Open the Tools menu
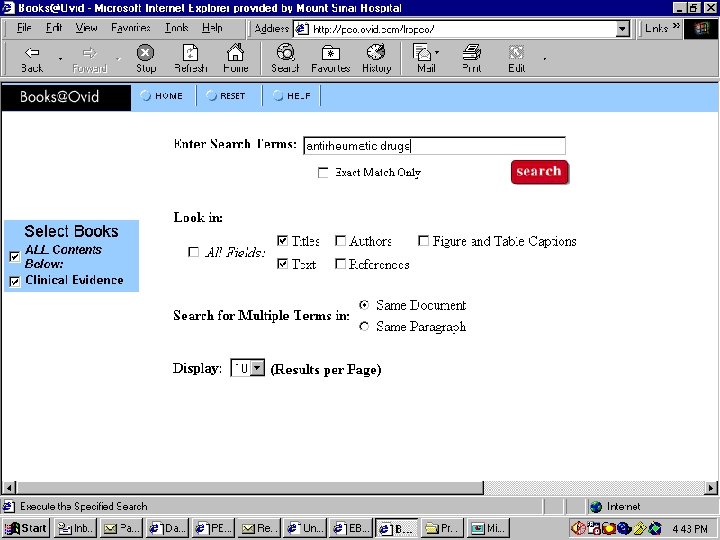This screenshot has height=540, width=720. pos(177,28)
